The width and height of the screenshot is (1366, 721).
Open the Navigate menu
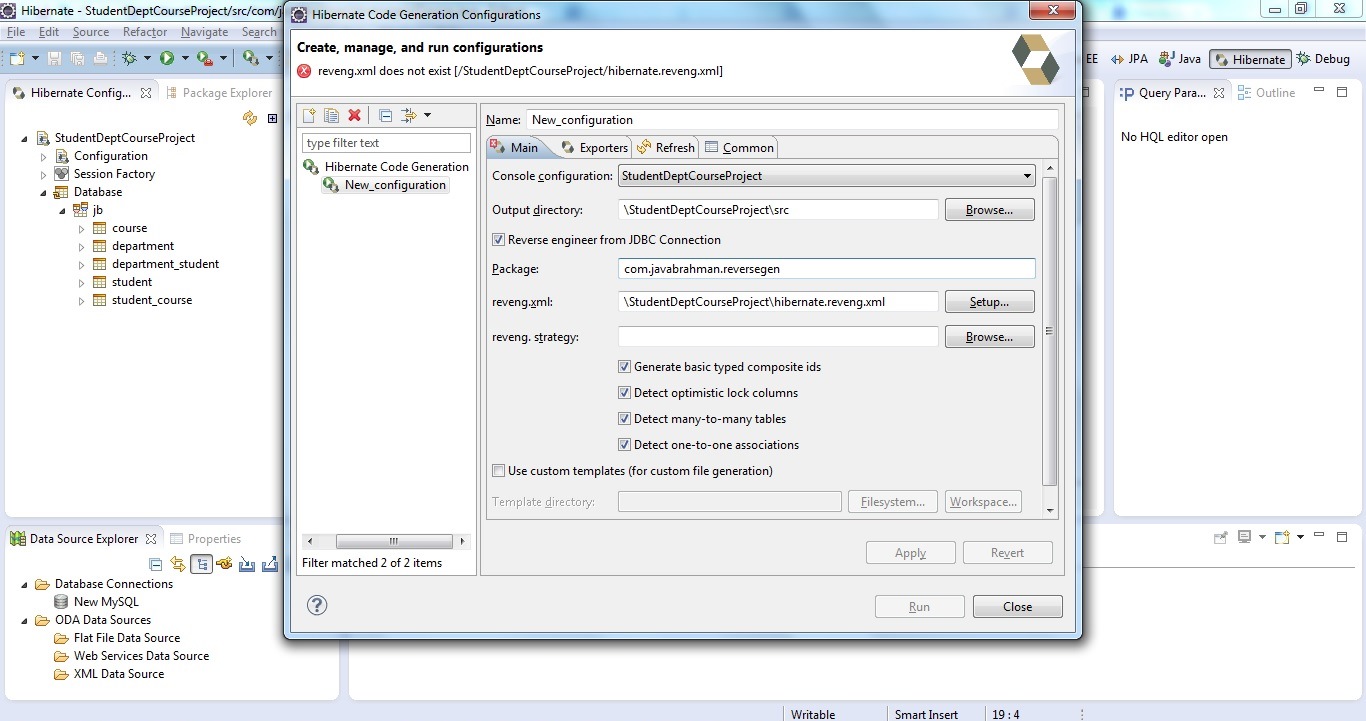click(204, 32)
